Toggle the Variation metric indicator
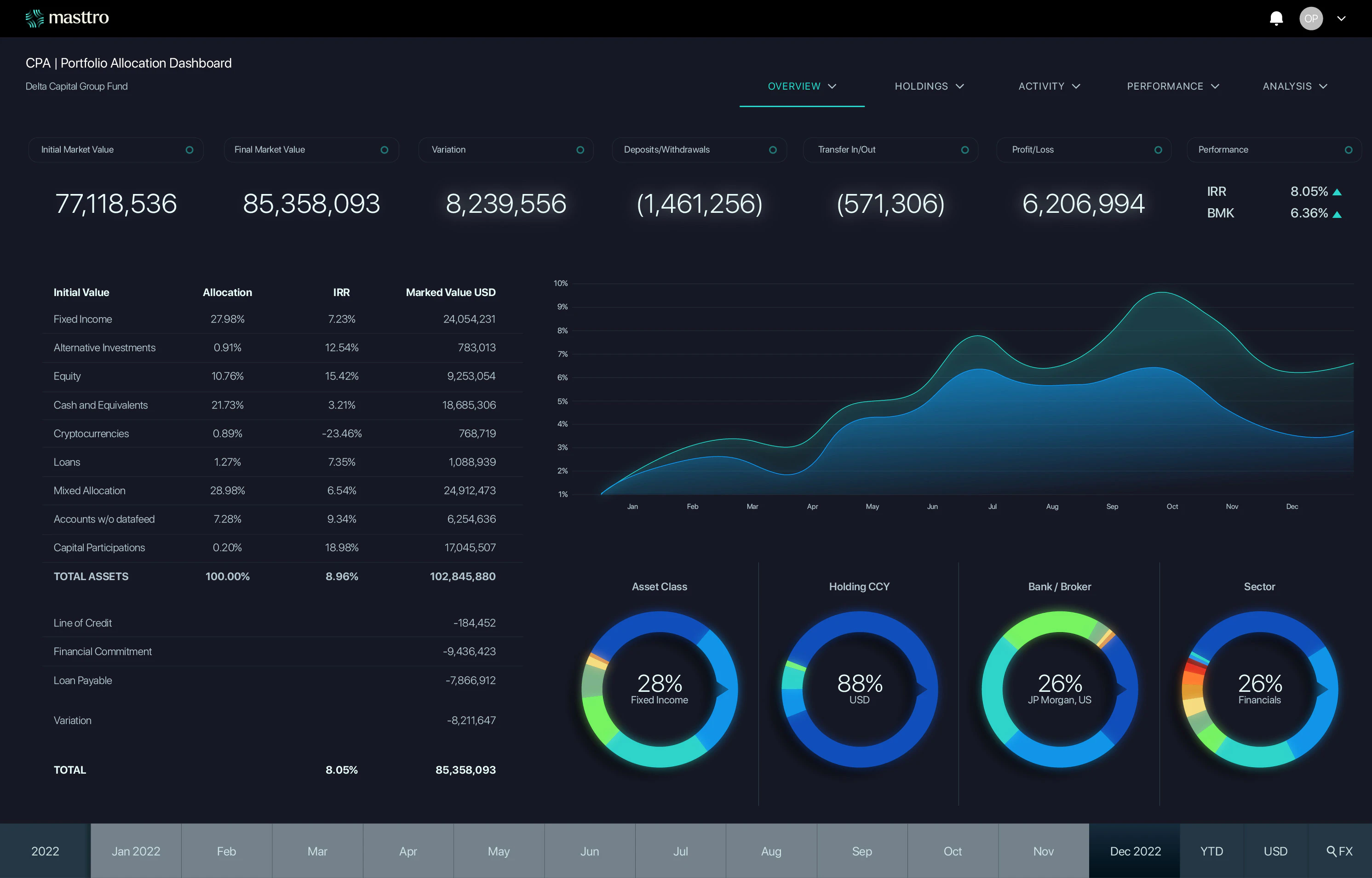Screen dimensions: 1372x878 580,149
